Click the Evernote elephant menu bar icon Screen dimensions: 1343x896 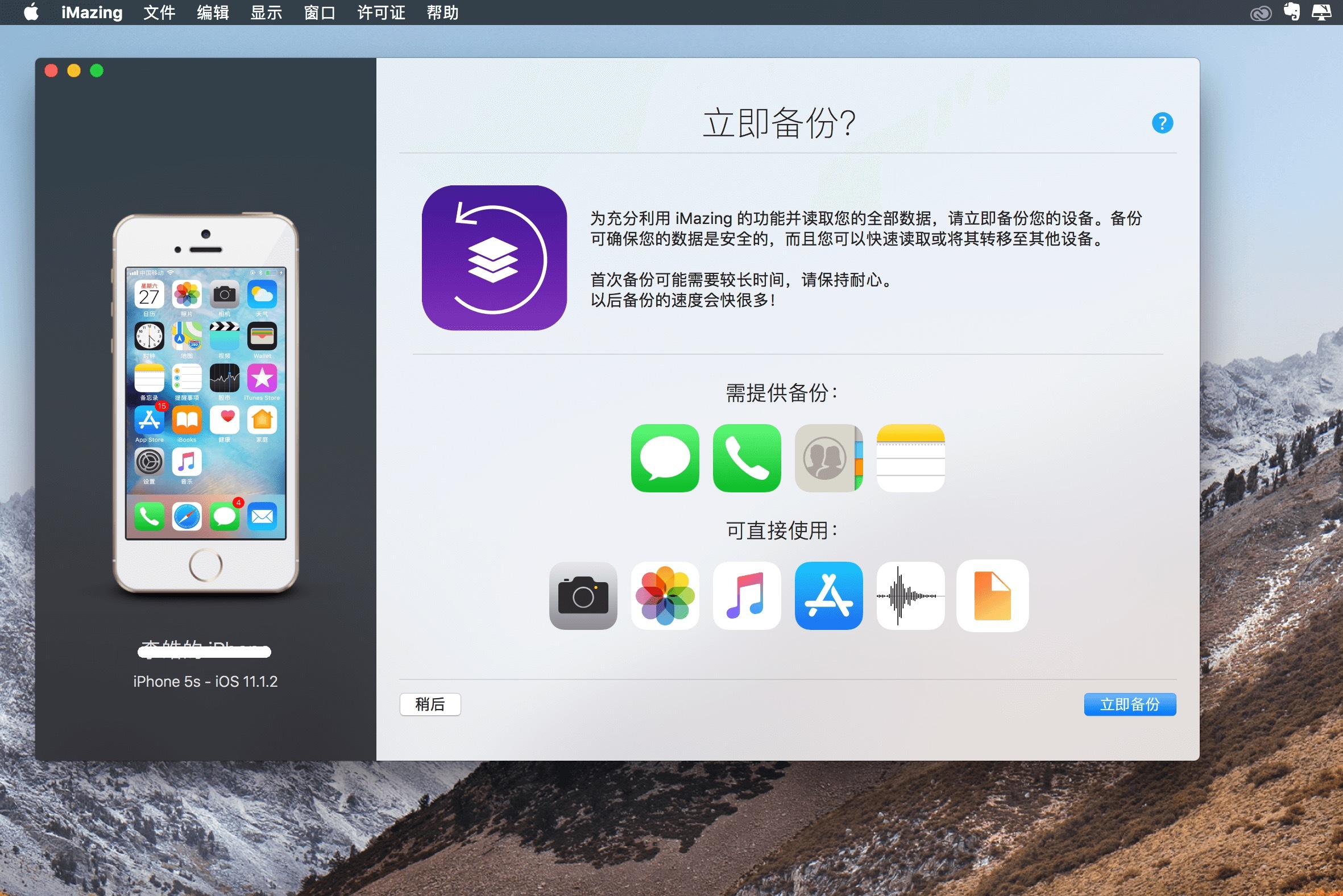tap(1291, 12)
